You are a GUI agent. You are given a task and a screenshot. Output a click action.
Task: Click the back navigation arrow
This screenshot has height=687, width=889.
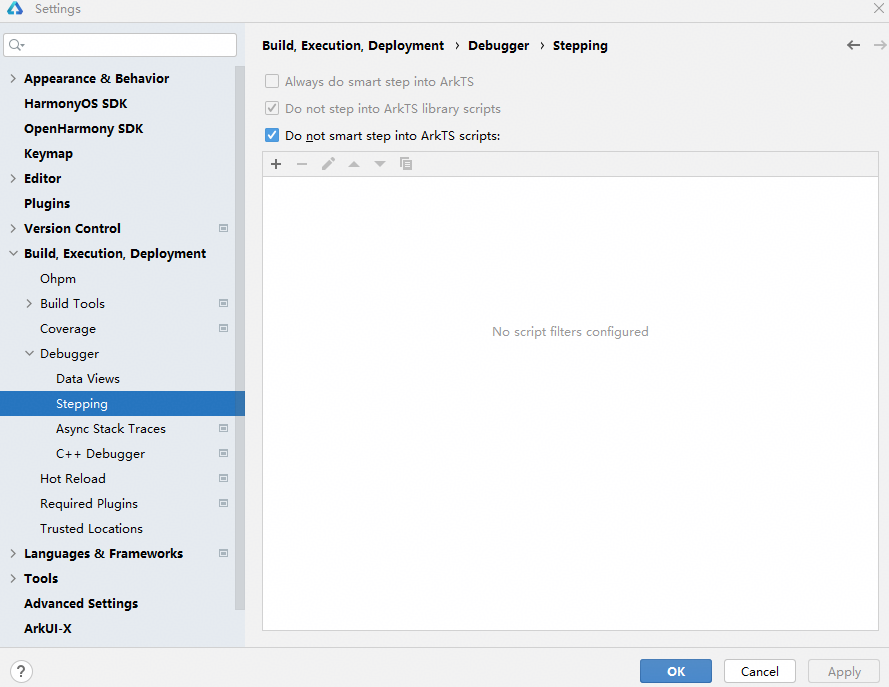pos(853,45)
